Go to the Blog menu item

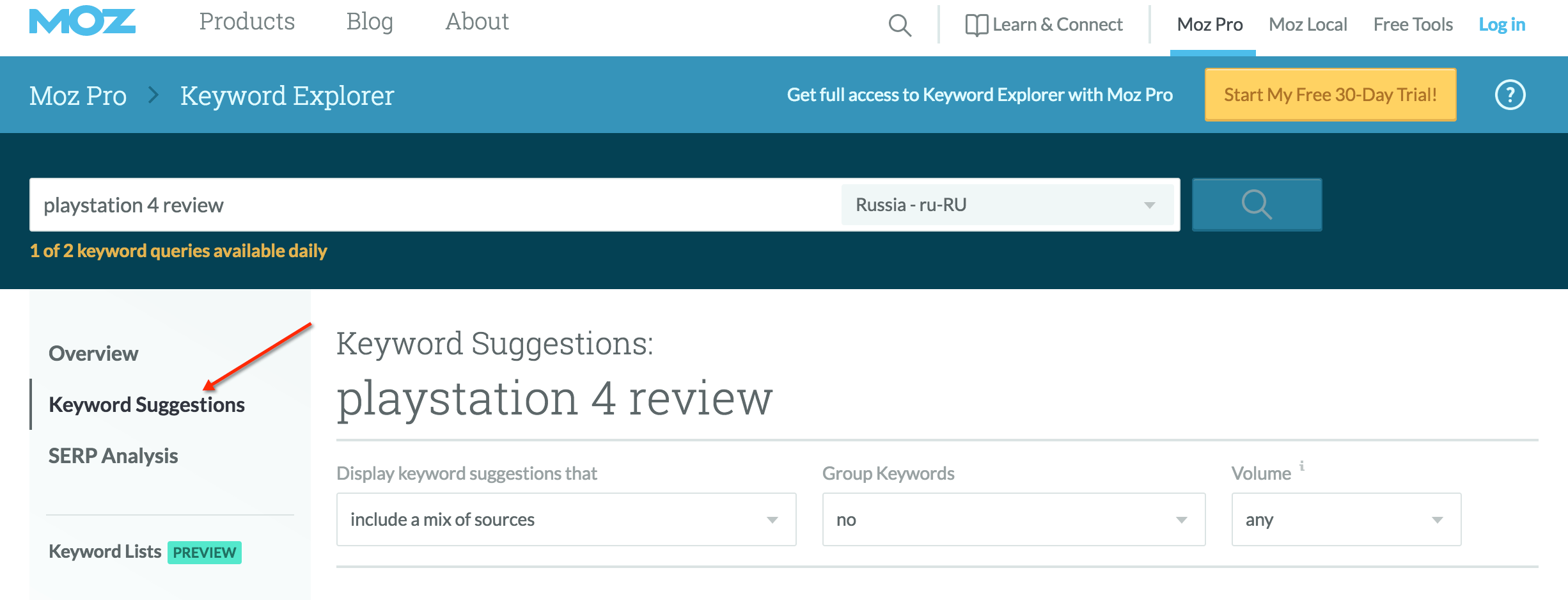(x=370, y=22)
